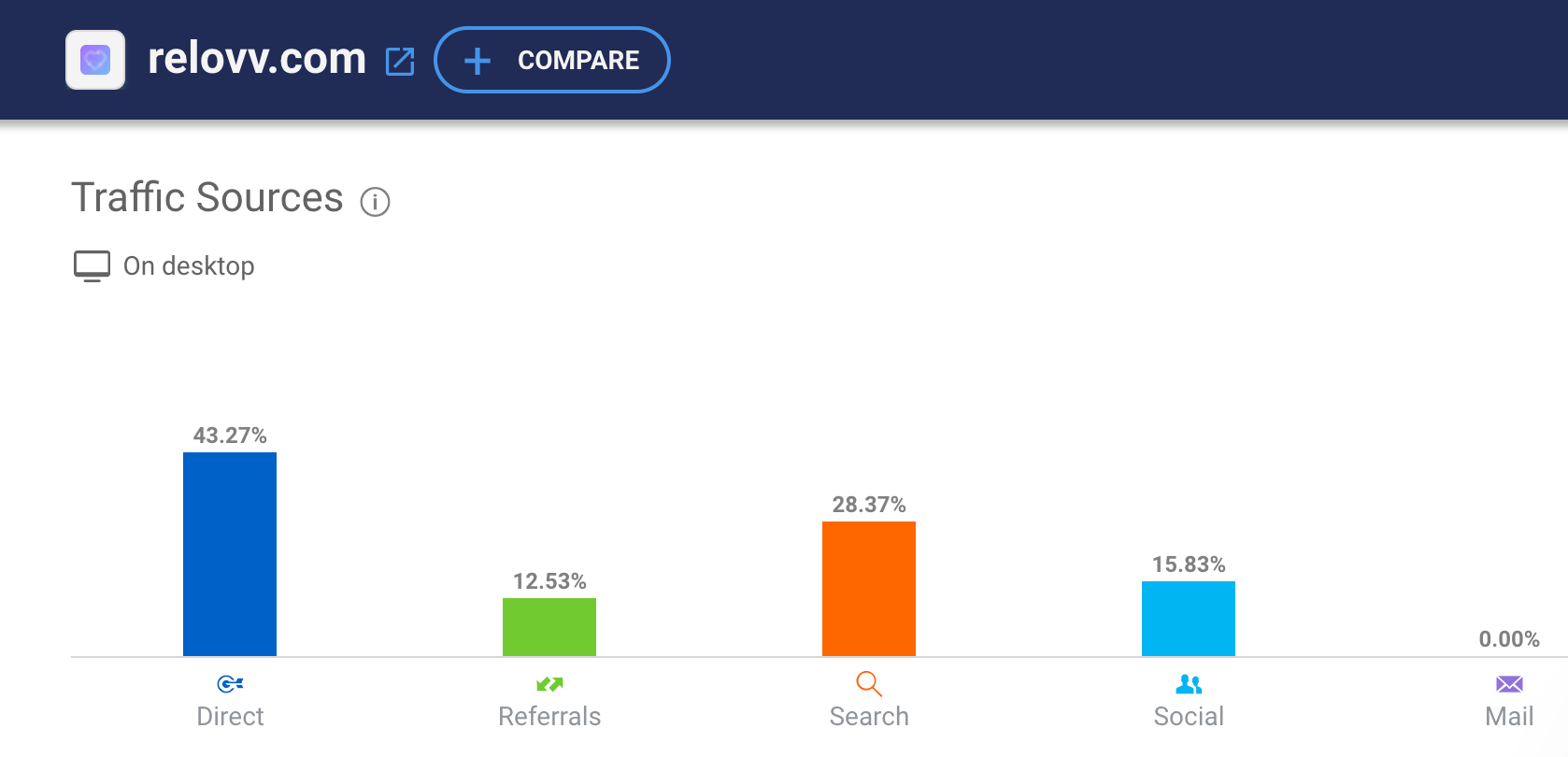Select the blue Direct traffic bar
This screenshot has width=1568, height=757.
click(230, 554)
